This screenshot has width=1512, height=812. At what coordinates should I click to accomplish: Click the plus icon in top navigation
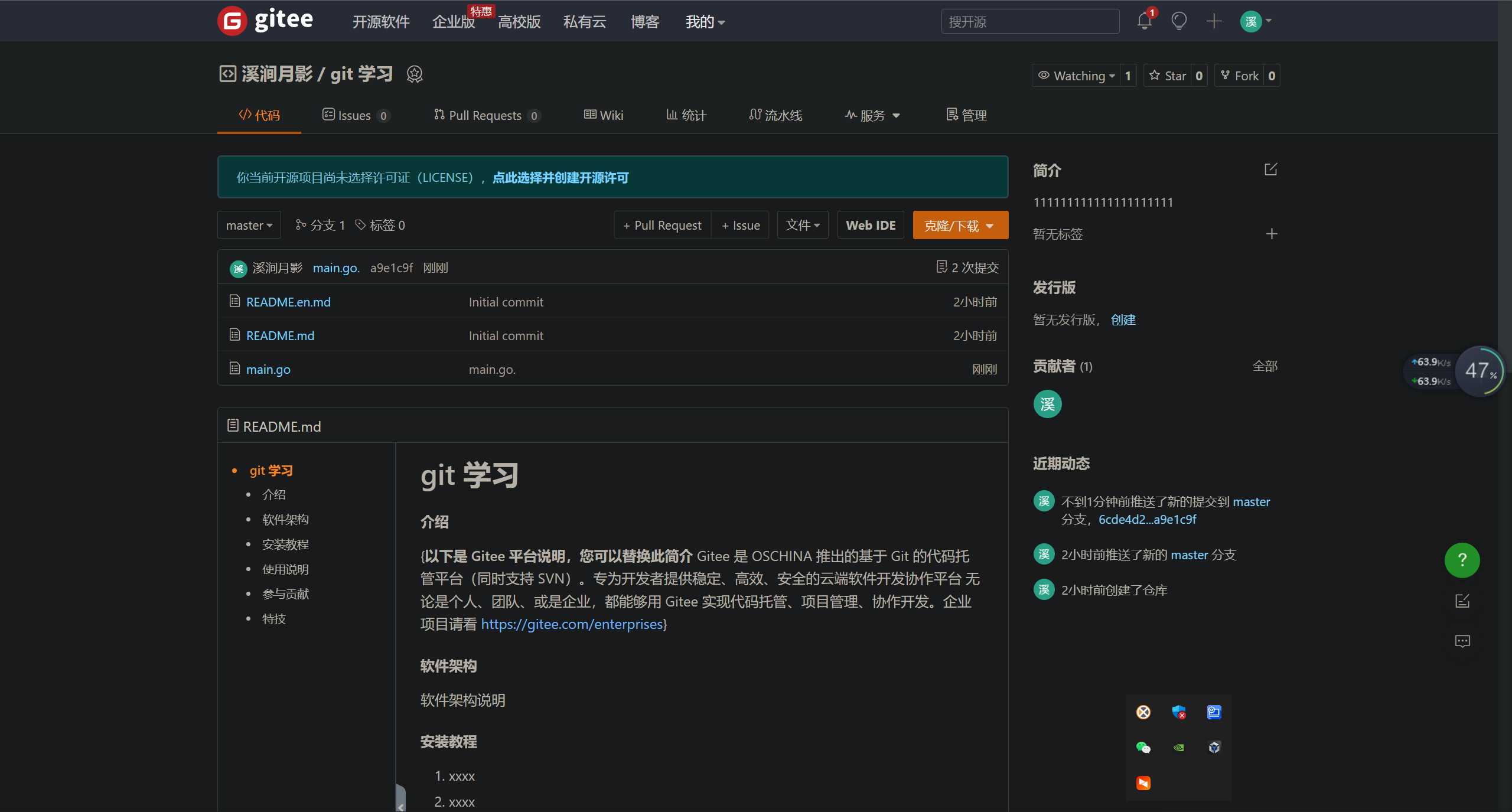click(1214, 22)
